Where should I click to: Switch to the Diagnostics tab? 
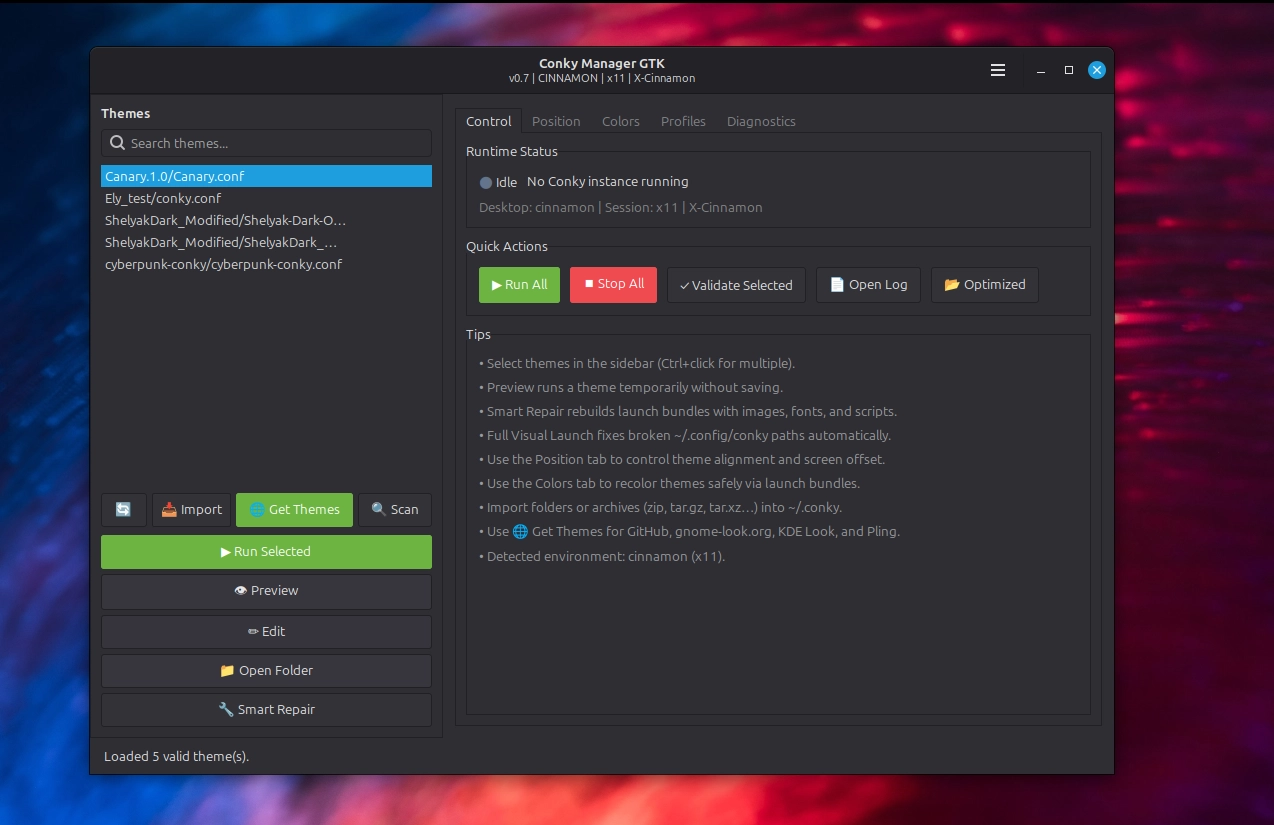pos(761,121)
